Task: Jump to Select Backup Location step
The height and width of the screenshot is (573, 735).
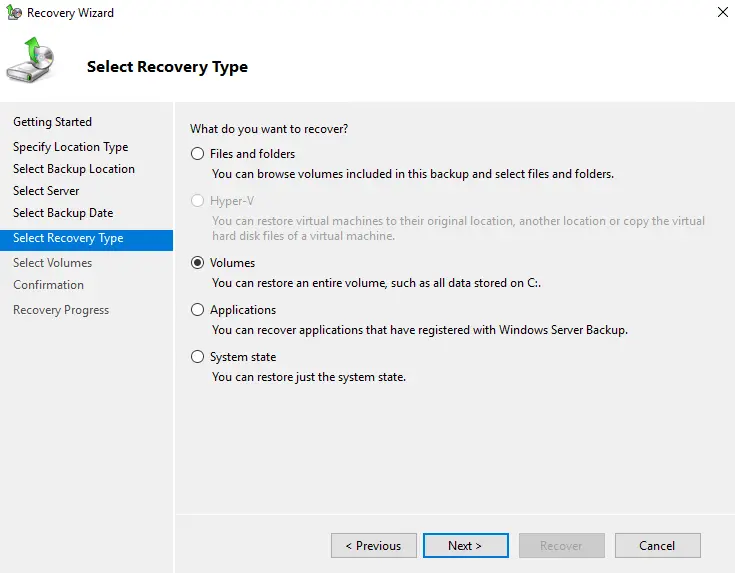Action: (x=74, y=169)
